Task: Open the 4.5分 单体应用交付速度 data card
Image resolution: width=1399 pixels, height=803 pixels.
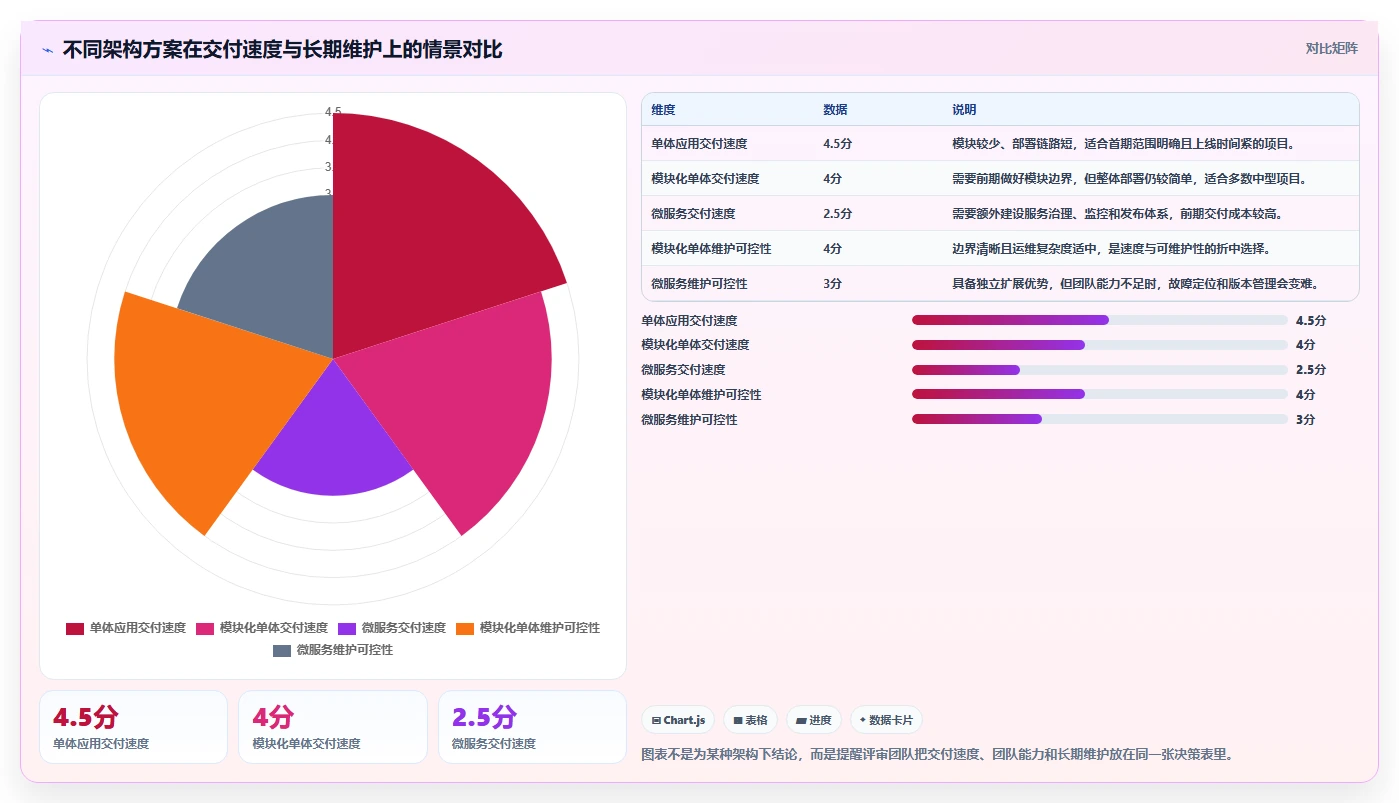Action: click(133, 727)
